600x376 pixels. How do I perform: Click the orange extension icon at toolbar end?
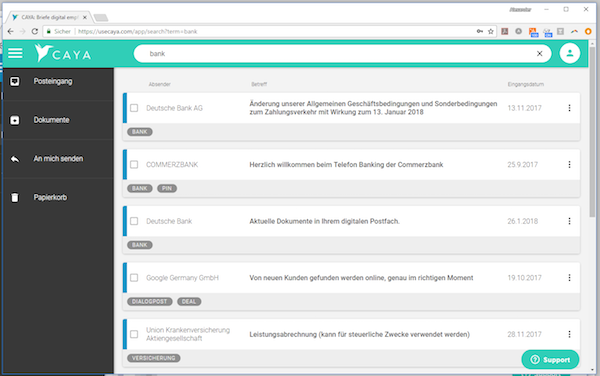point(589,31)
